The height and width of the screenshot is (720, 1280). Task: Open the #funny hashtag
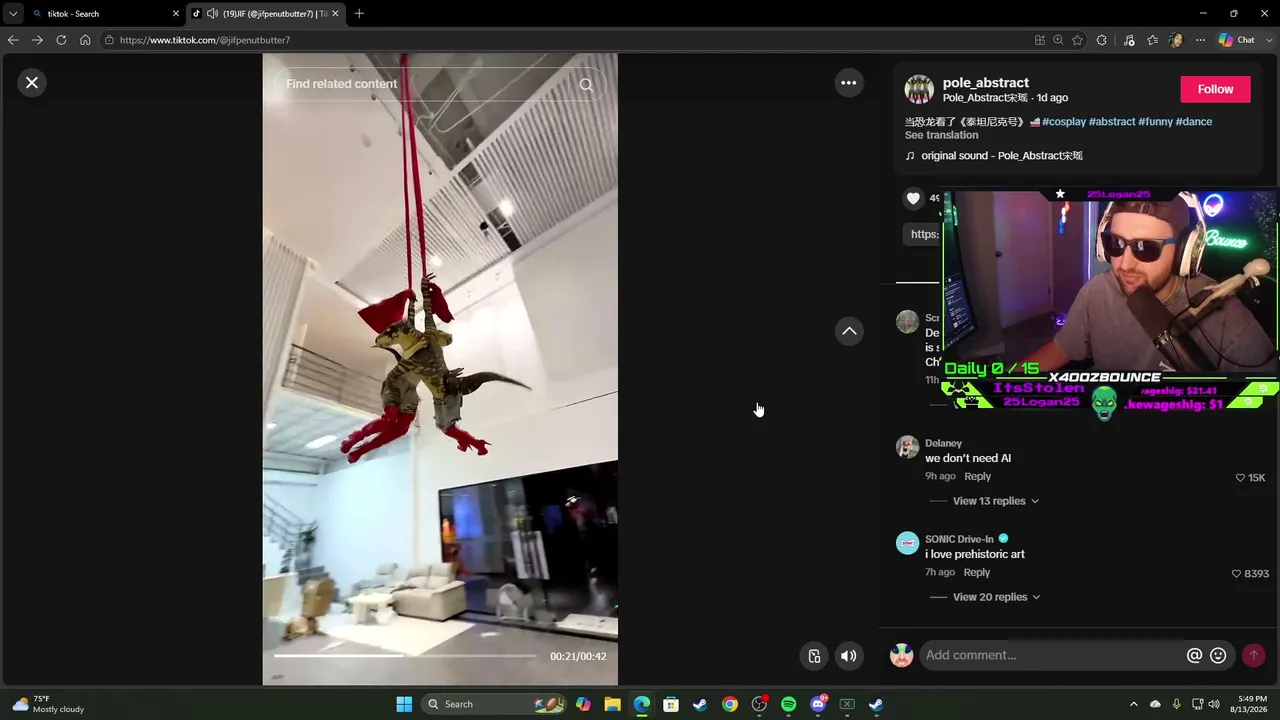click(1155, 122)
